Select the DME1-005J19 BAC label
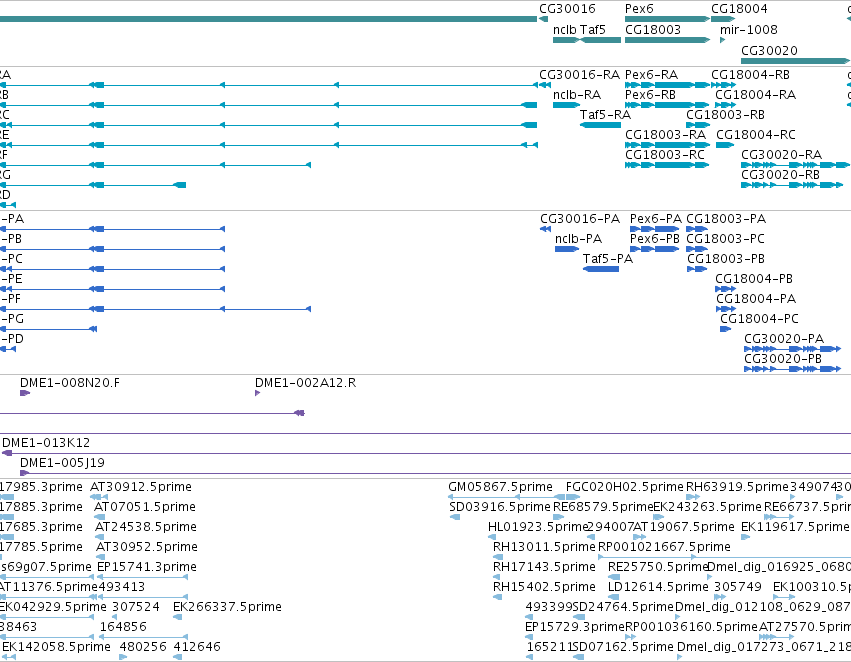Screen dimensions: 851x662 [62, 463]
